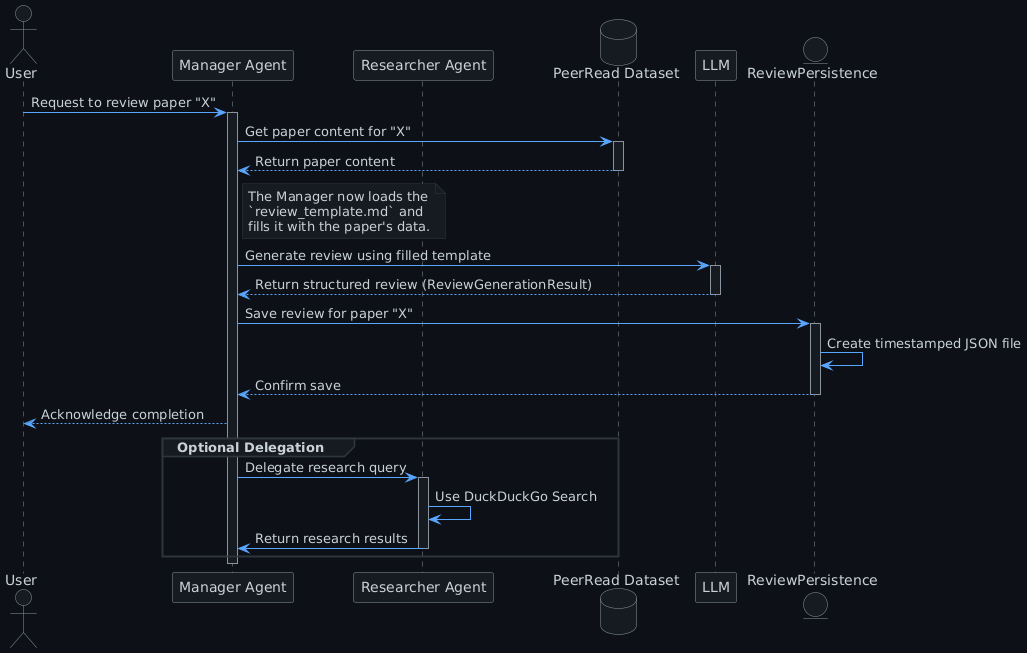1027x653 pixels.
Task: Click the PeerRead Dataset activation bar
Action: [618, 156]
